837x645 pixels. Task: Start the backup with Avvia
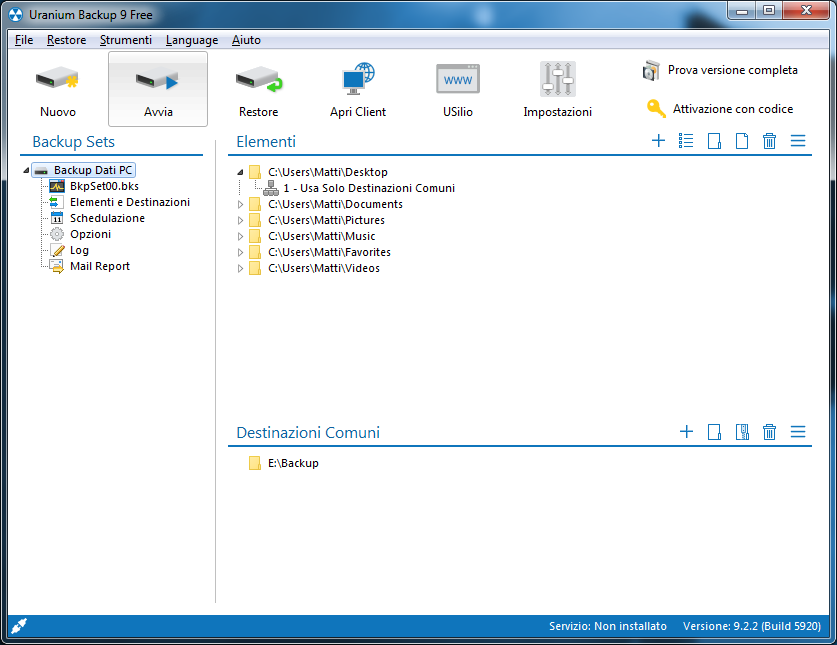pyautogui.click(x=158, y=89)
